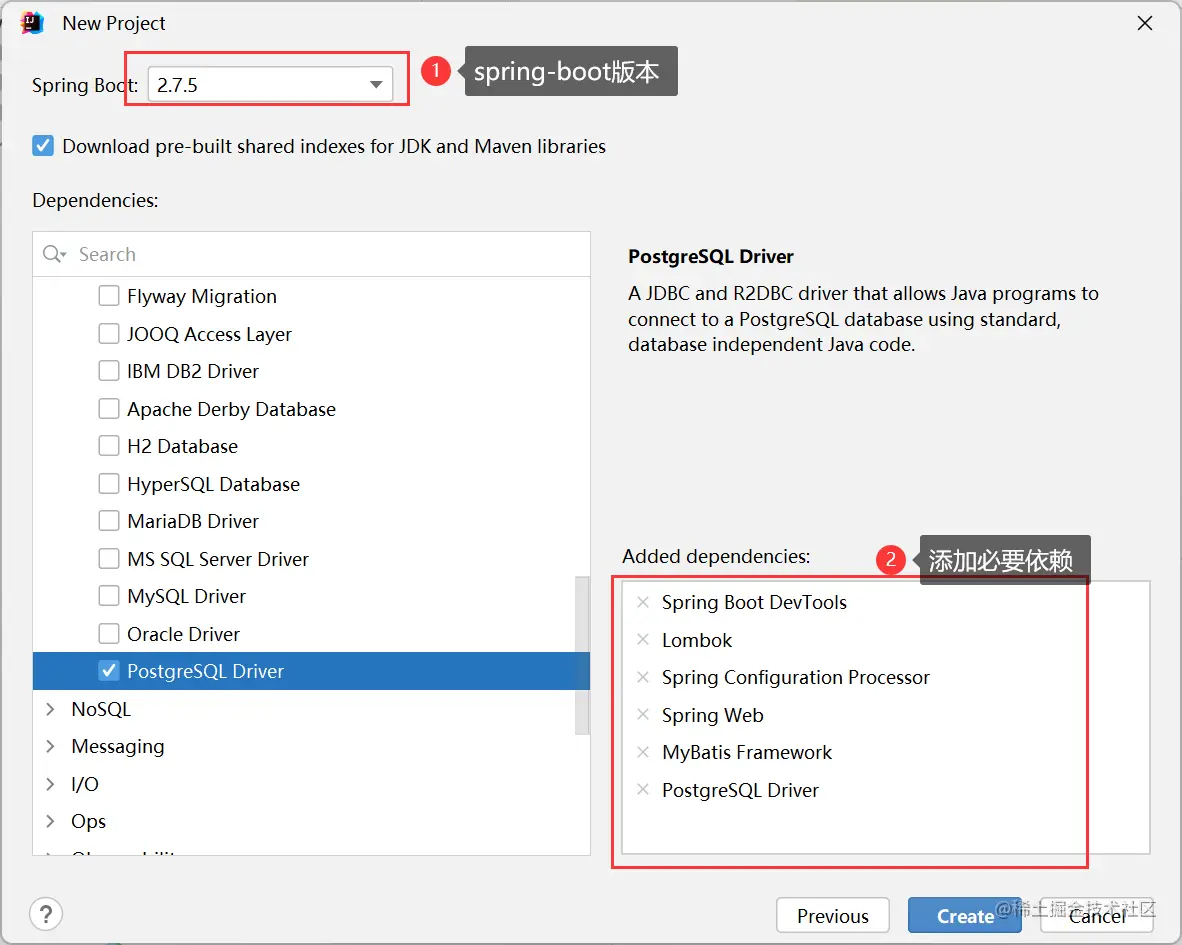
Task: Enable the Oracle Driver checkbox
Action: [109, 633]
